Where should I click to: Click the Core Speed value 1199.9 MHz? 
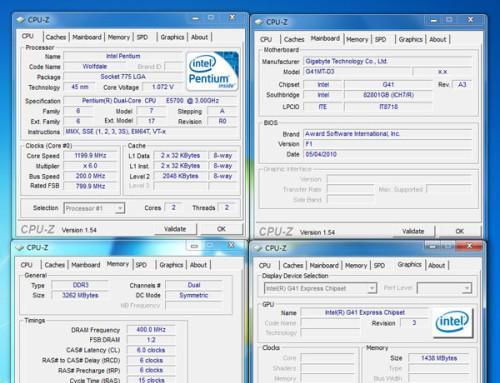pyautogui.click(x=90, y=156)
